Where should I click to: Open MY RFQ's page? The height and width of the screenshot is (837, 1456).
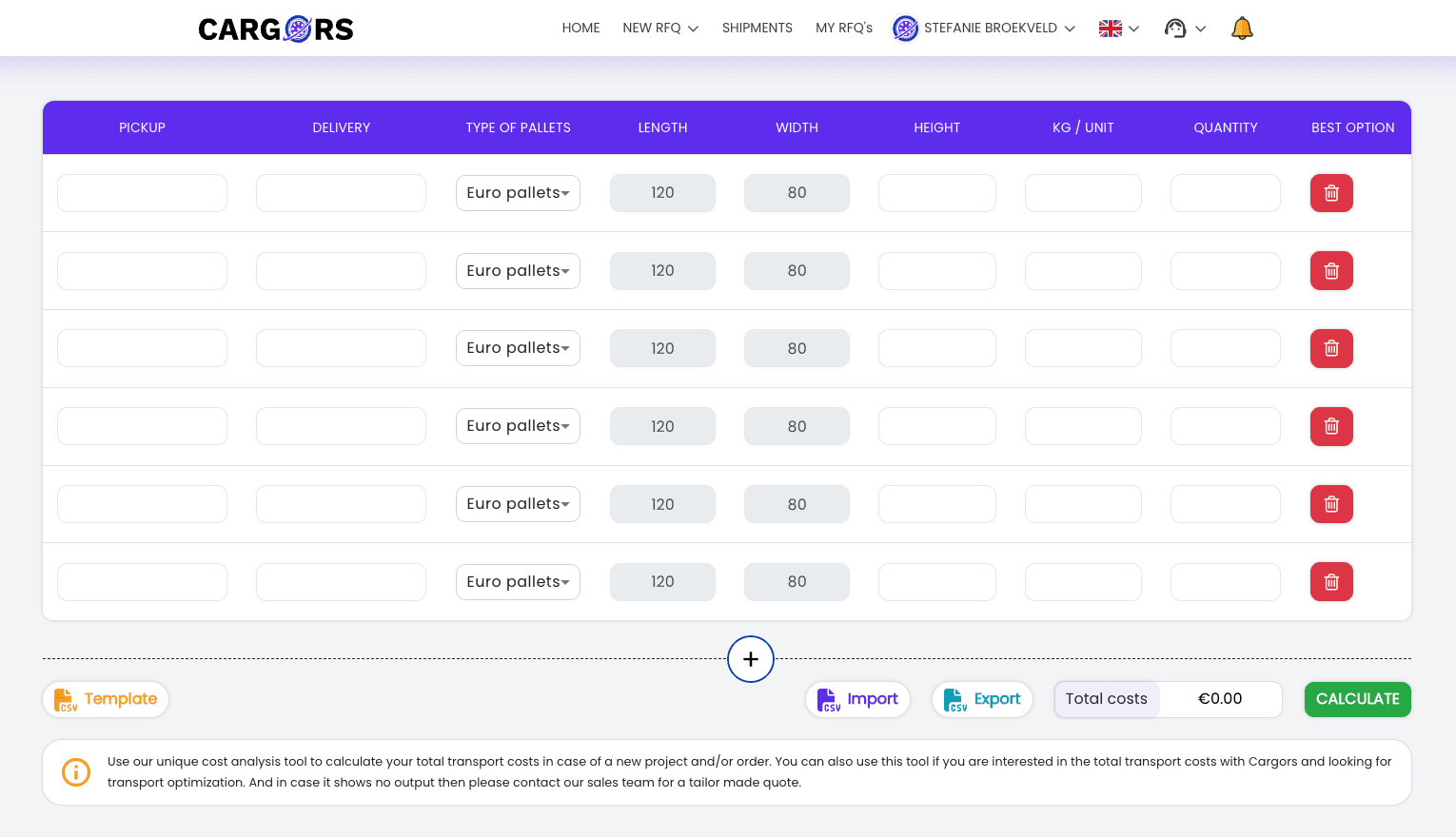844,28
